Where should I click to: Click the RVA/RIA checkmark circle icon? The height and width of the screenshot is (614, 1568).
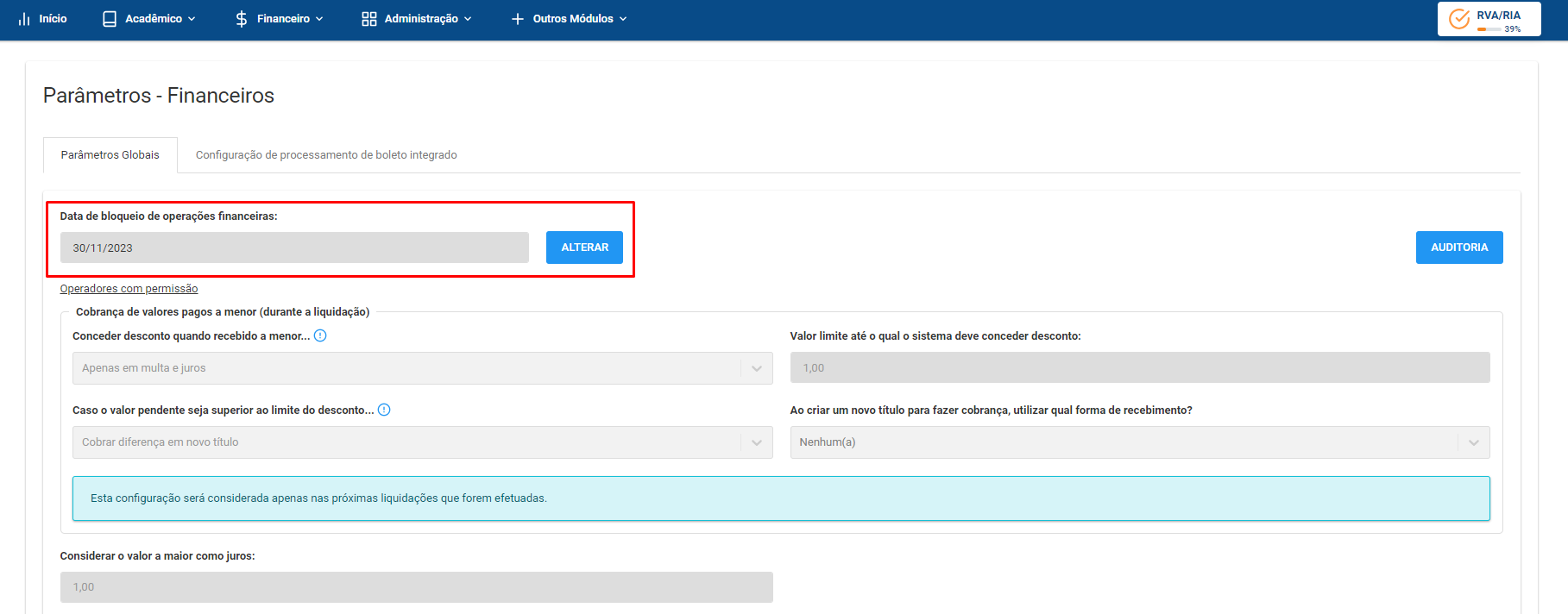(x=1459, y=19)
